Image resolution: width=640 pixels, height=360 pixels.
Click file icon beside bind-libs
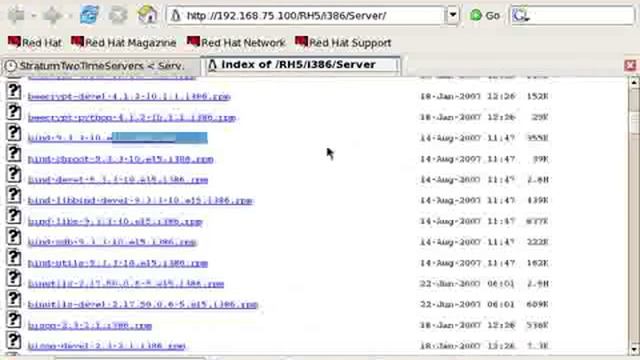pos(13,216)
